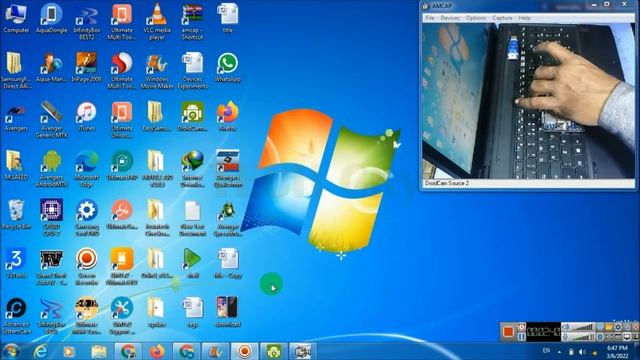This screenshot has height=360, width=640.
Task: Open the Aqua-Manager shortcut
Action: [x=51, y=67]
